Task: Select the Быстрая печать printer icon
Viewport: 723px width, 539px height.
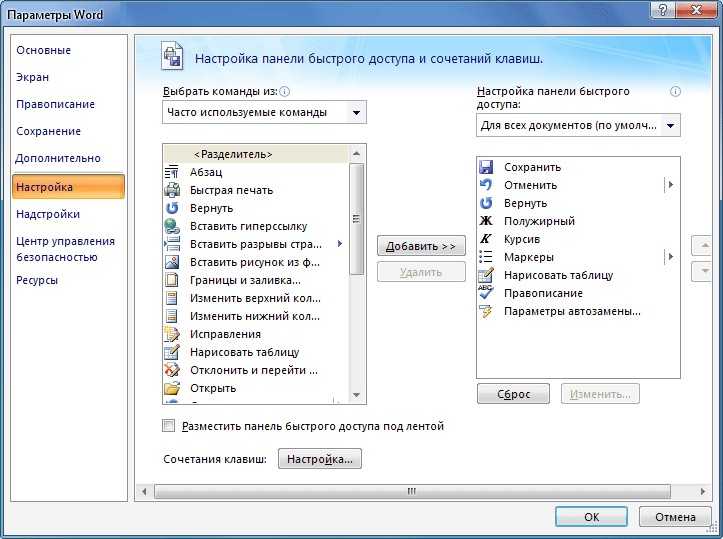Action: 172,190
